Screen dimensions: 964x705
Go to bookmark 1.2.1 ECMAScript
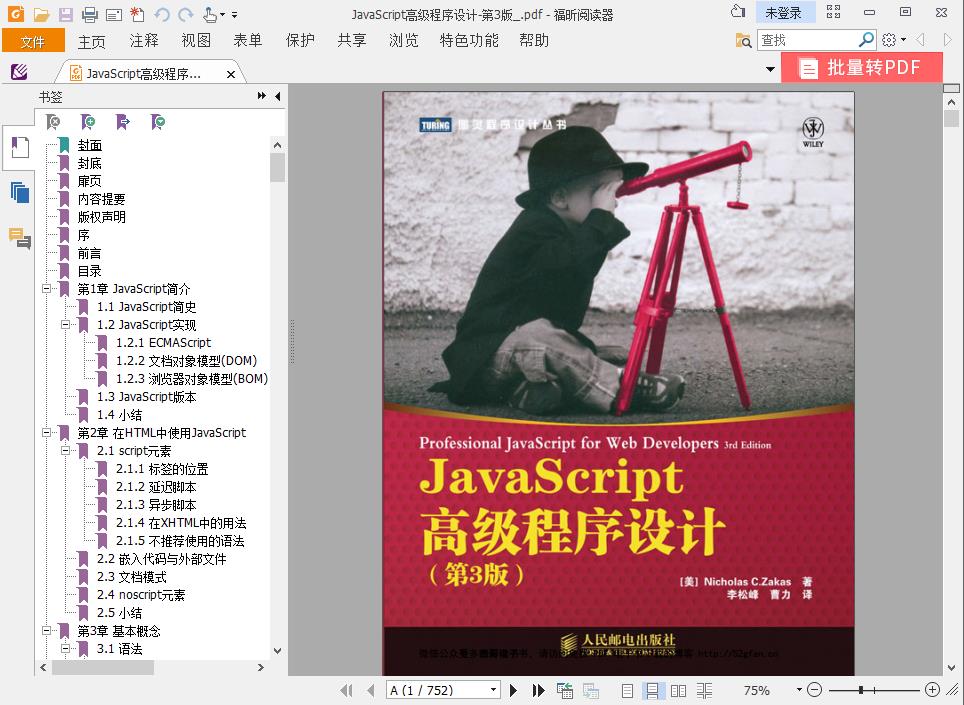164,342
